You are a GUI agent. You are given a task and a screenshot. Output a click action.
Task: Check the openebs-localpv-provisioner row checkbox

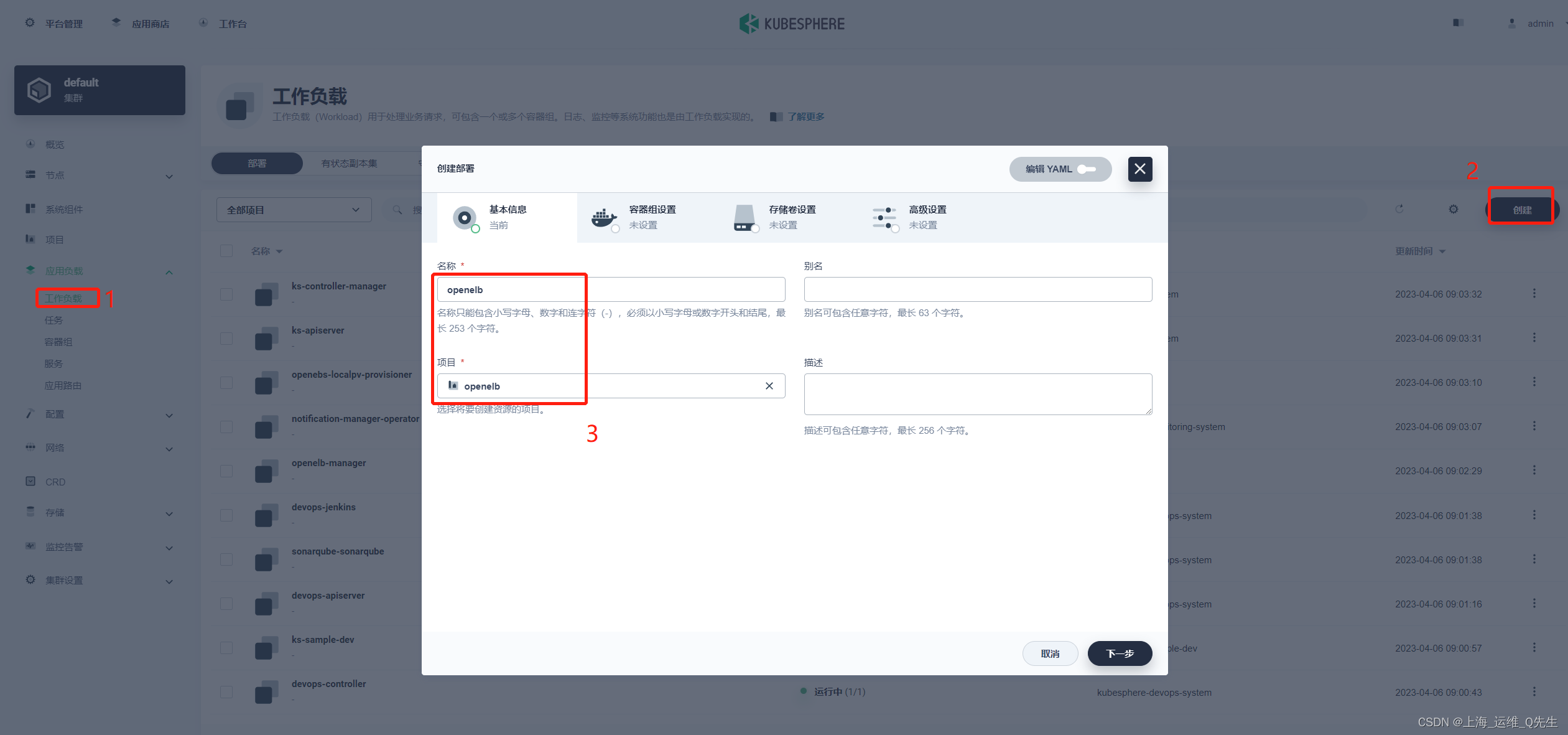point(226,382)
